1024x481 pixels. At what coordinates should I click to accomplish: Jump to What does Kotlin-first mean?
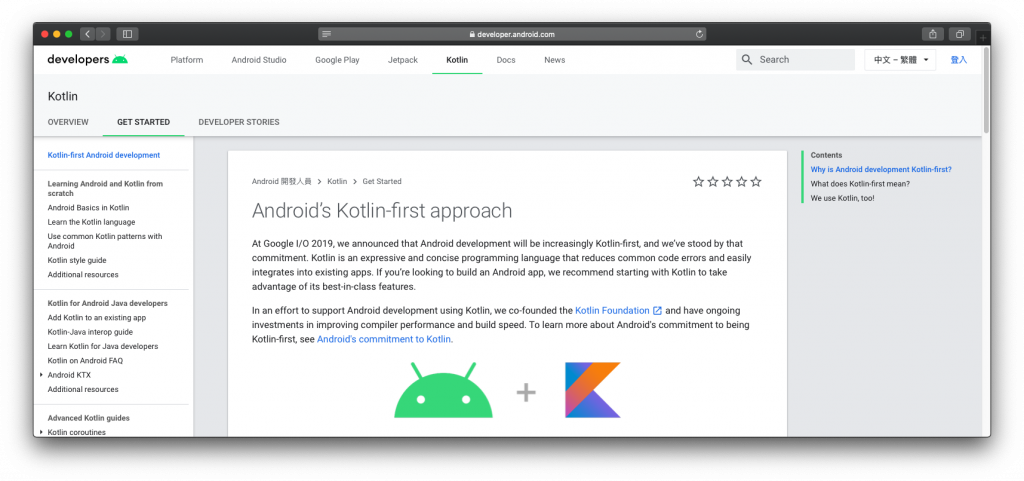coord(860,184)
